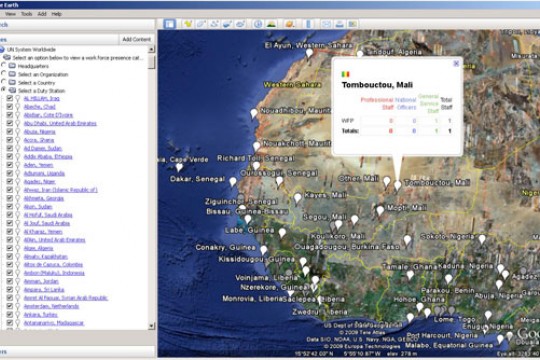Open the Add menu
Viewport: 540px width, 360px height.
[x=42, y=14]
